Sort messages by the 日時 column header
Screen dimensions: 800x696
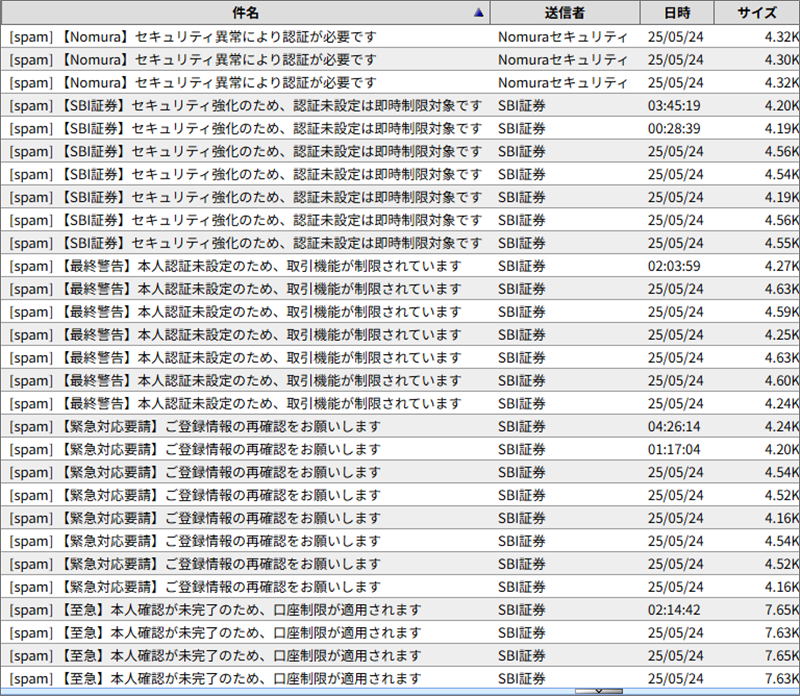click(x=677, y=13)
